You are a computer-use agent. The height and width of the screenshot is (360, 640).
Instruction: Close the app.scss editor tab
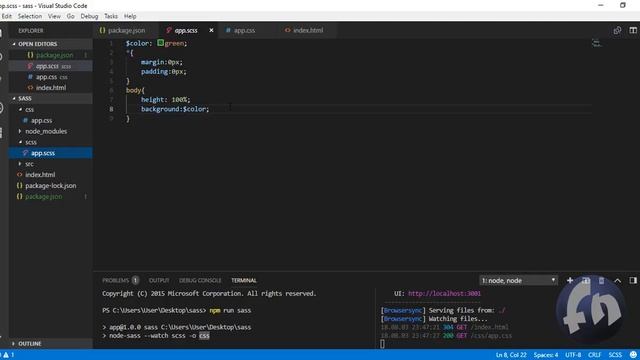click(211, 31)
